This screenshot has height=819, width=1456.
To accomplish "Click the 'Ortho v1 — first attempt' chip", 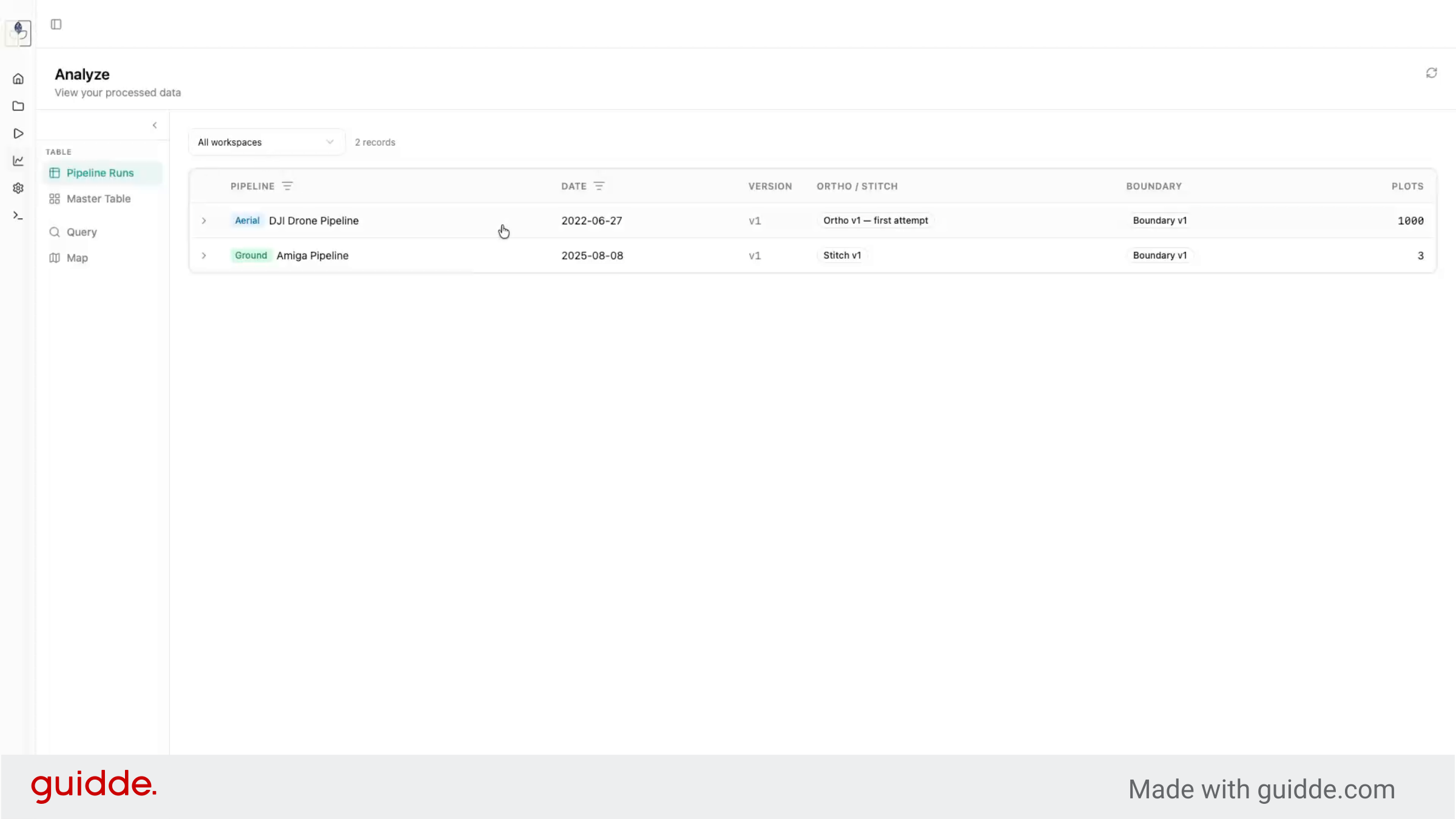I will point(875,220).
